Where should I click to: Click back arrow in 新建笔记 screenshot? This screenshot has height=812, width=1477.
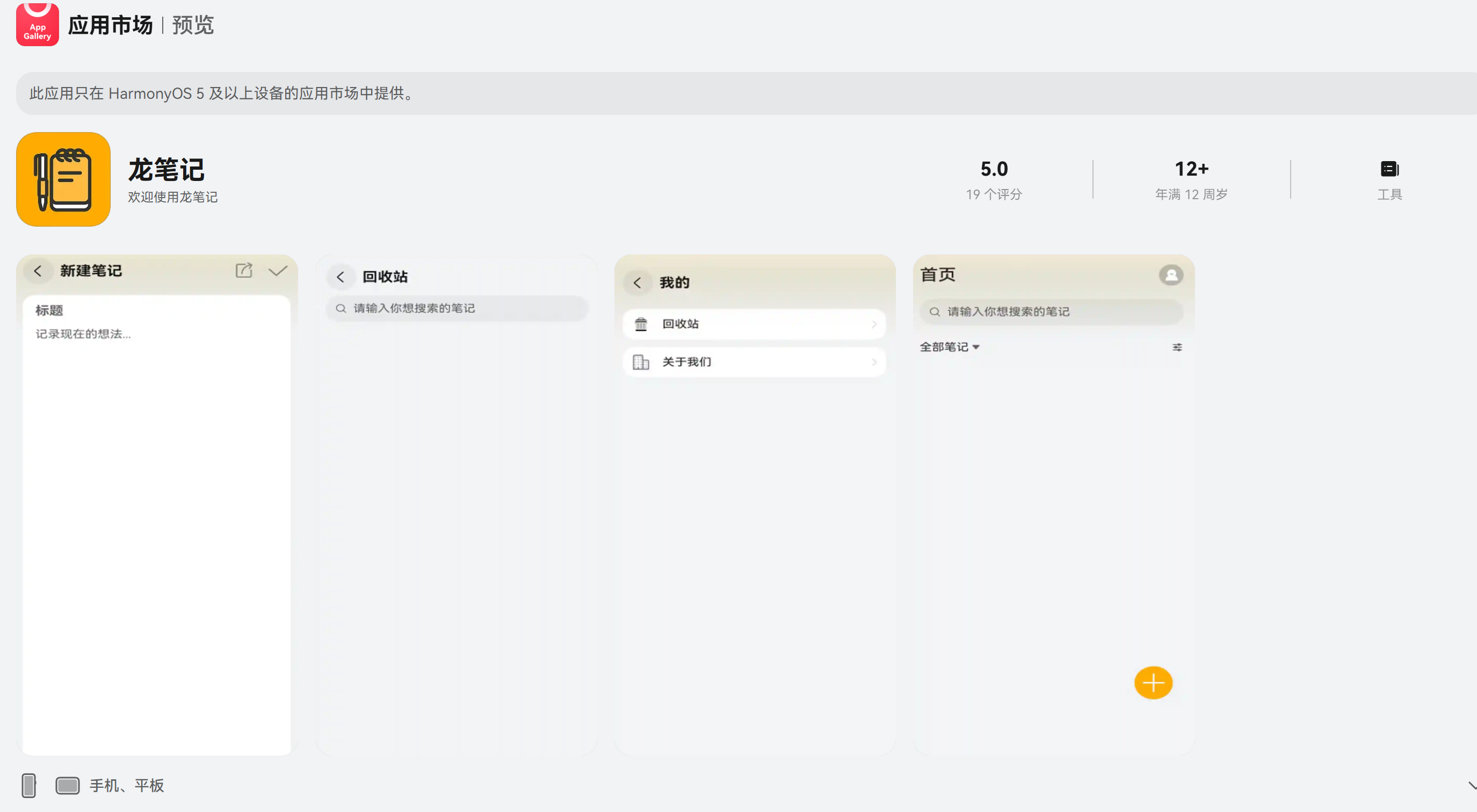38,271
